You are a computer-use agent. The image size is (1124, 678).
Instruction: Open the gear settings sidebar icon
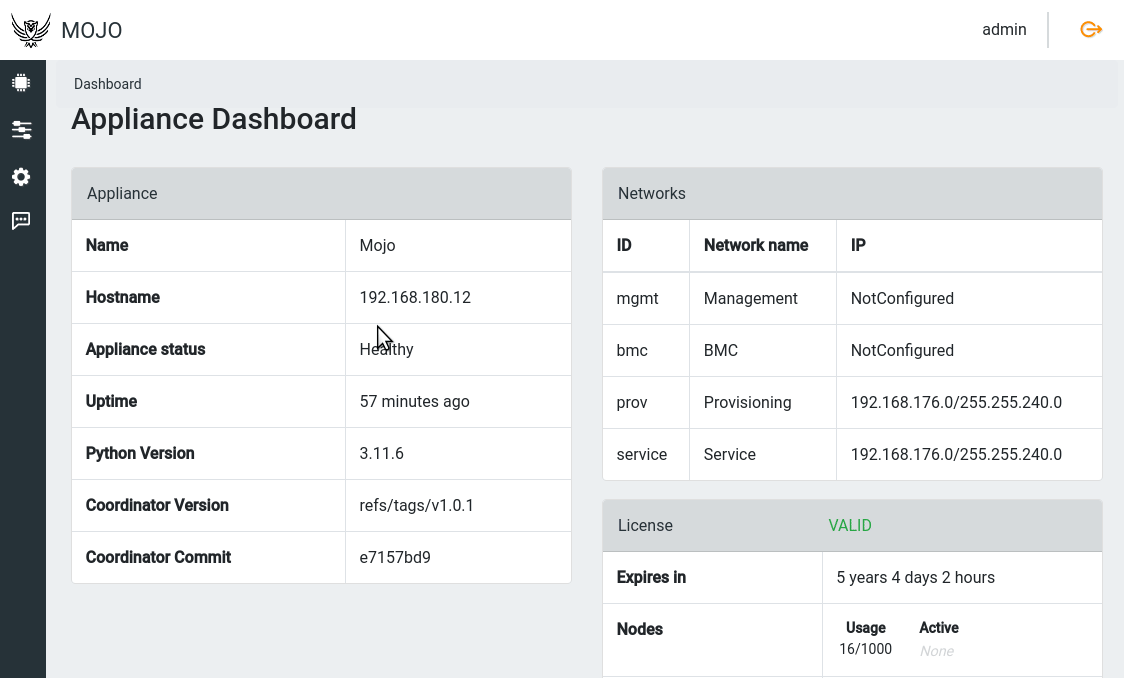(21, 177)
